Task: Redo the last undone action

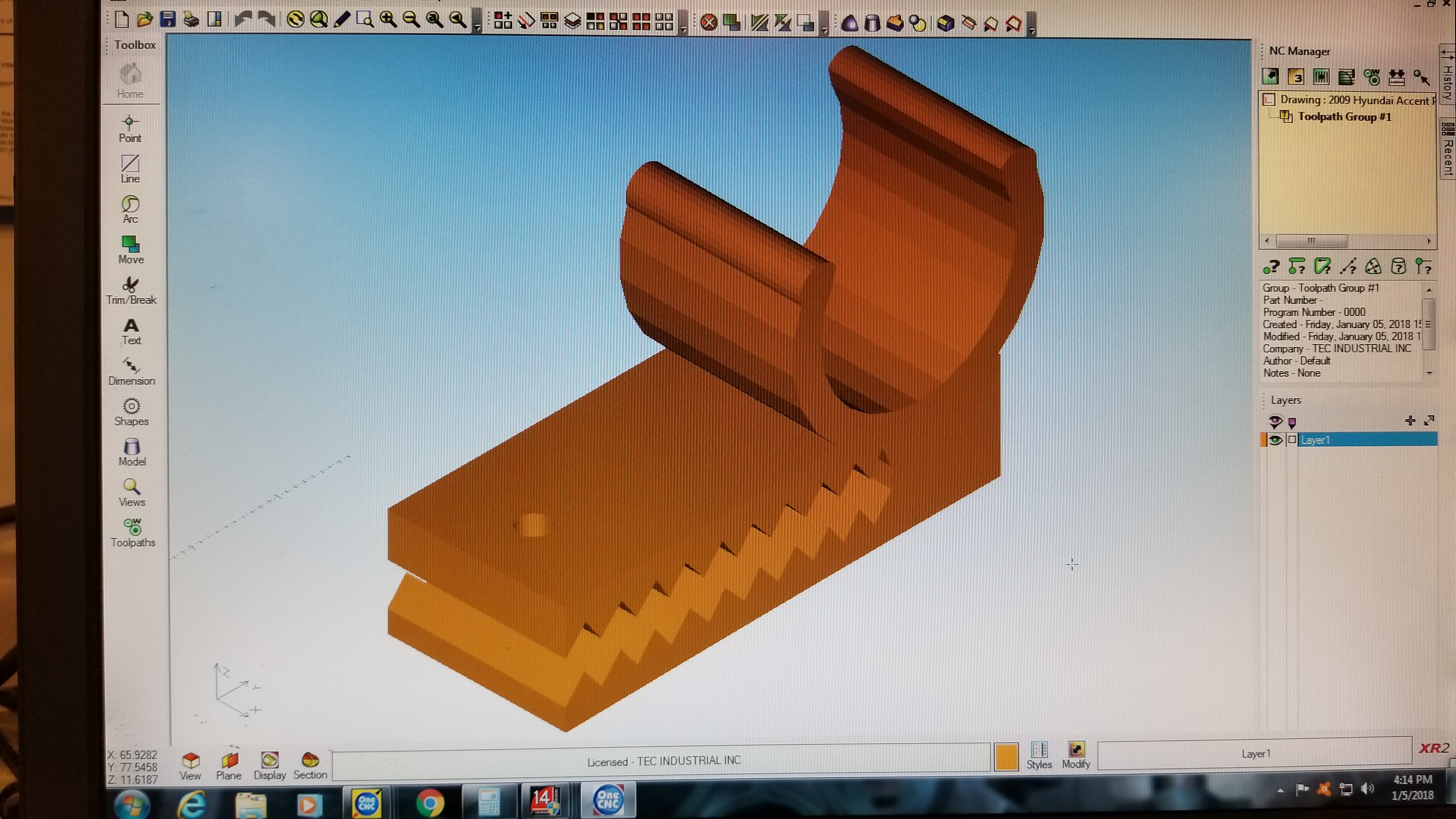Action: pos(267,20)
